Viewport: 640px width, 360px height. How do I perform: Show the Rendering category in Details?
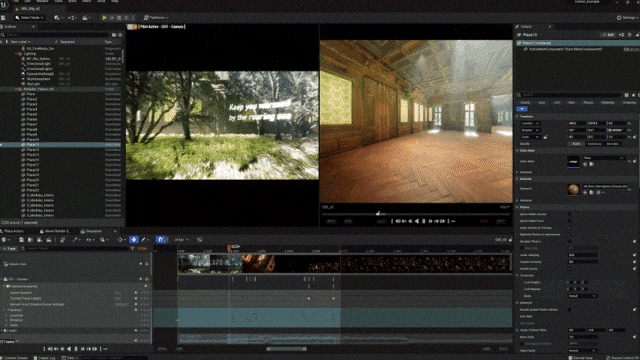click(x=607, y=102)
